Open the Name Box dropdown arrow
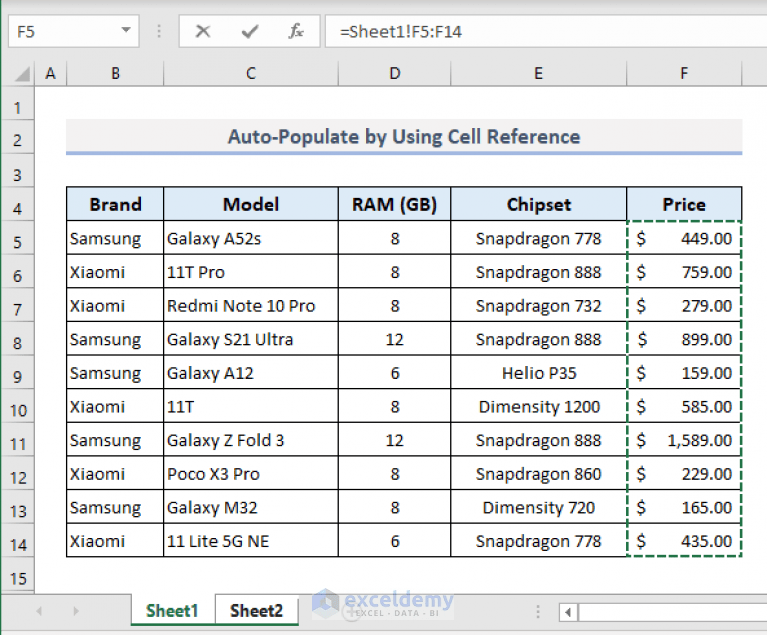Screen dimensions: 767x635 126,30
